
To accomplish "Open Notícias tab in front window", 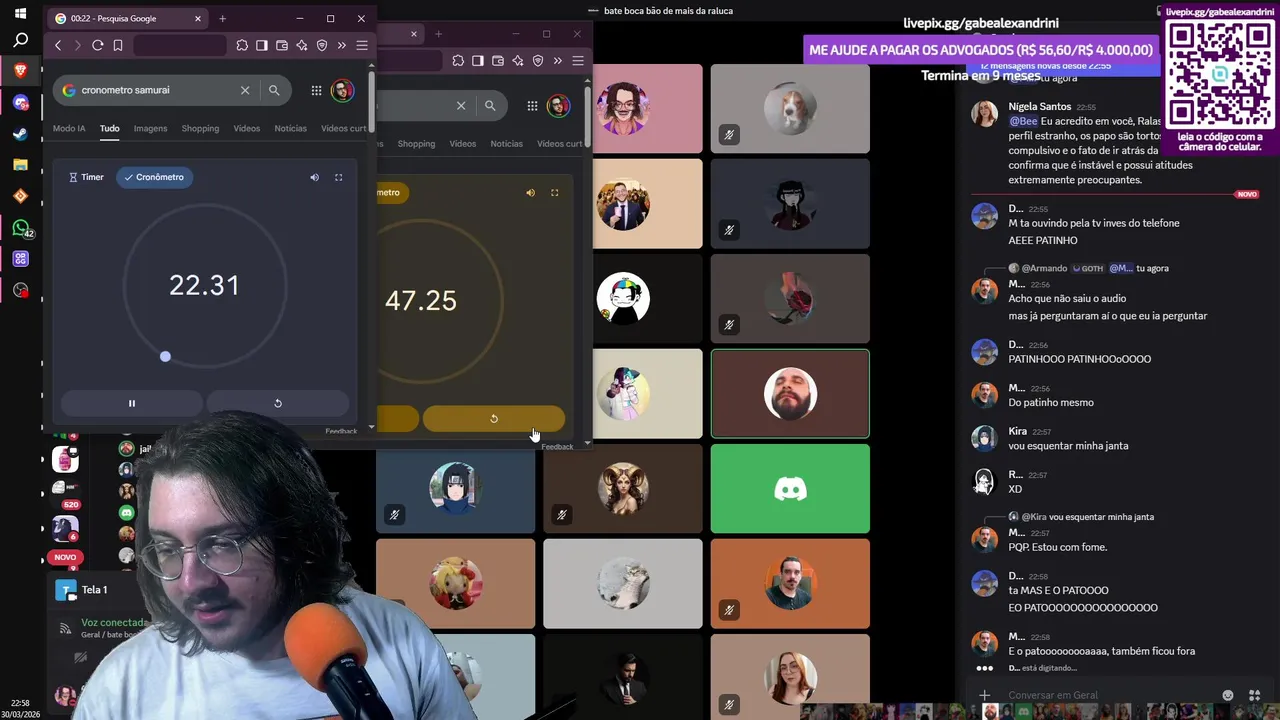I will click(x=290, y=128).
